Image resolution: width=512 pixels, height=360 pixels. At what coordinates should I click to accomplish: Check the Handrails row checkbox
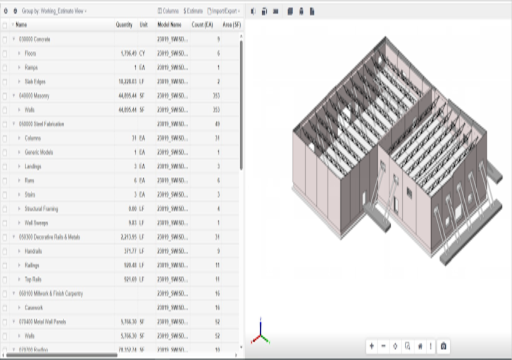[5, 251]
